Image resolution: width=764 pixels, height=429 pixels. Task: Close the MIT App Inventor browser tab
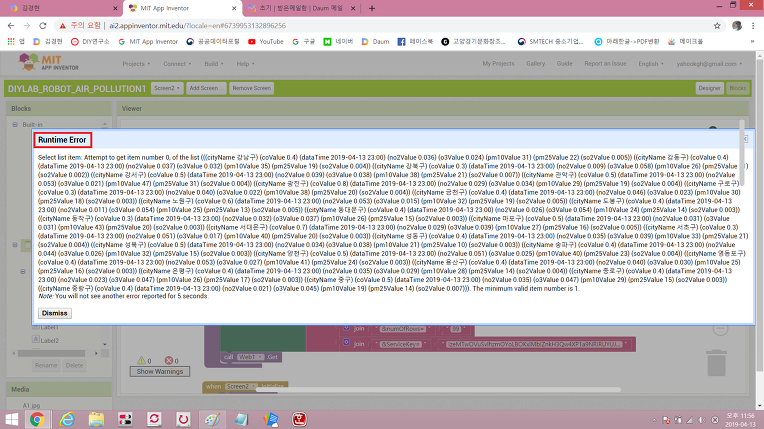click(x=234, y=8)
